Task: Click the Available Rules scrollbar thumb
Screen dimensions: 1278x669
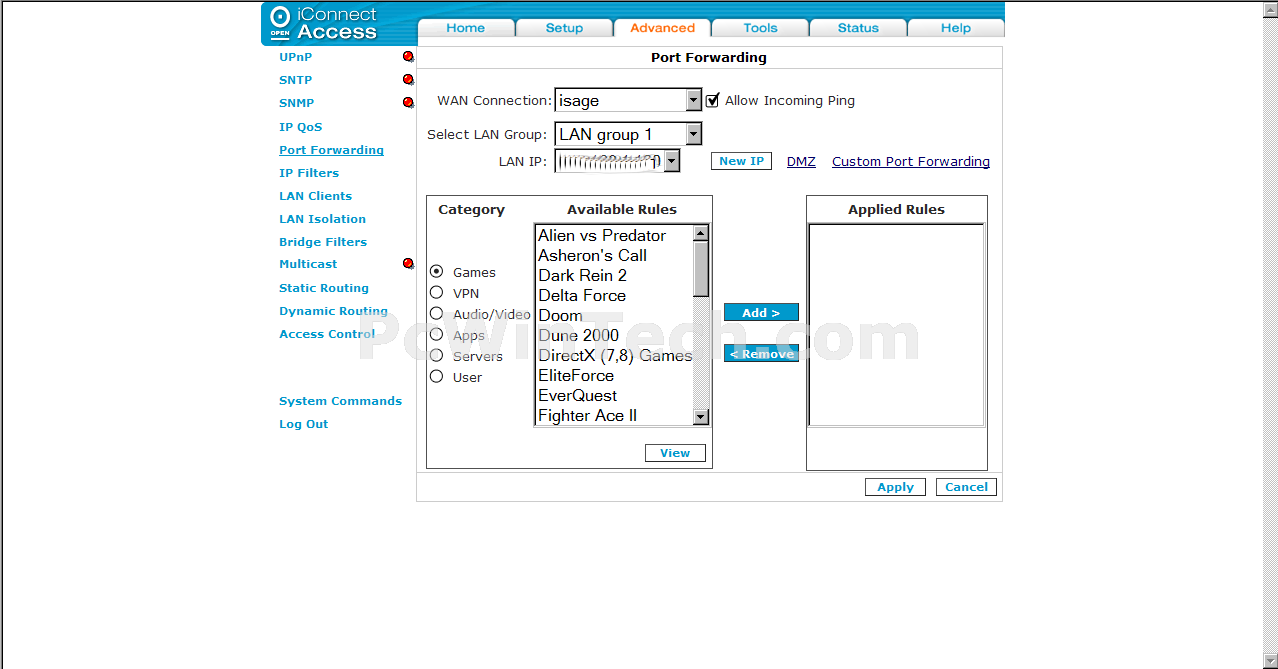Action: click(x=701, y=269)
